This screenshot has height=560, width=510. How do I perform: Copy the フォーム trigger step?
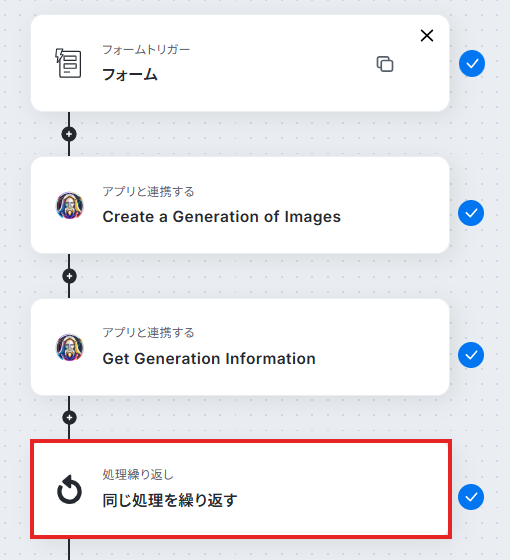click(385, 64)
